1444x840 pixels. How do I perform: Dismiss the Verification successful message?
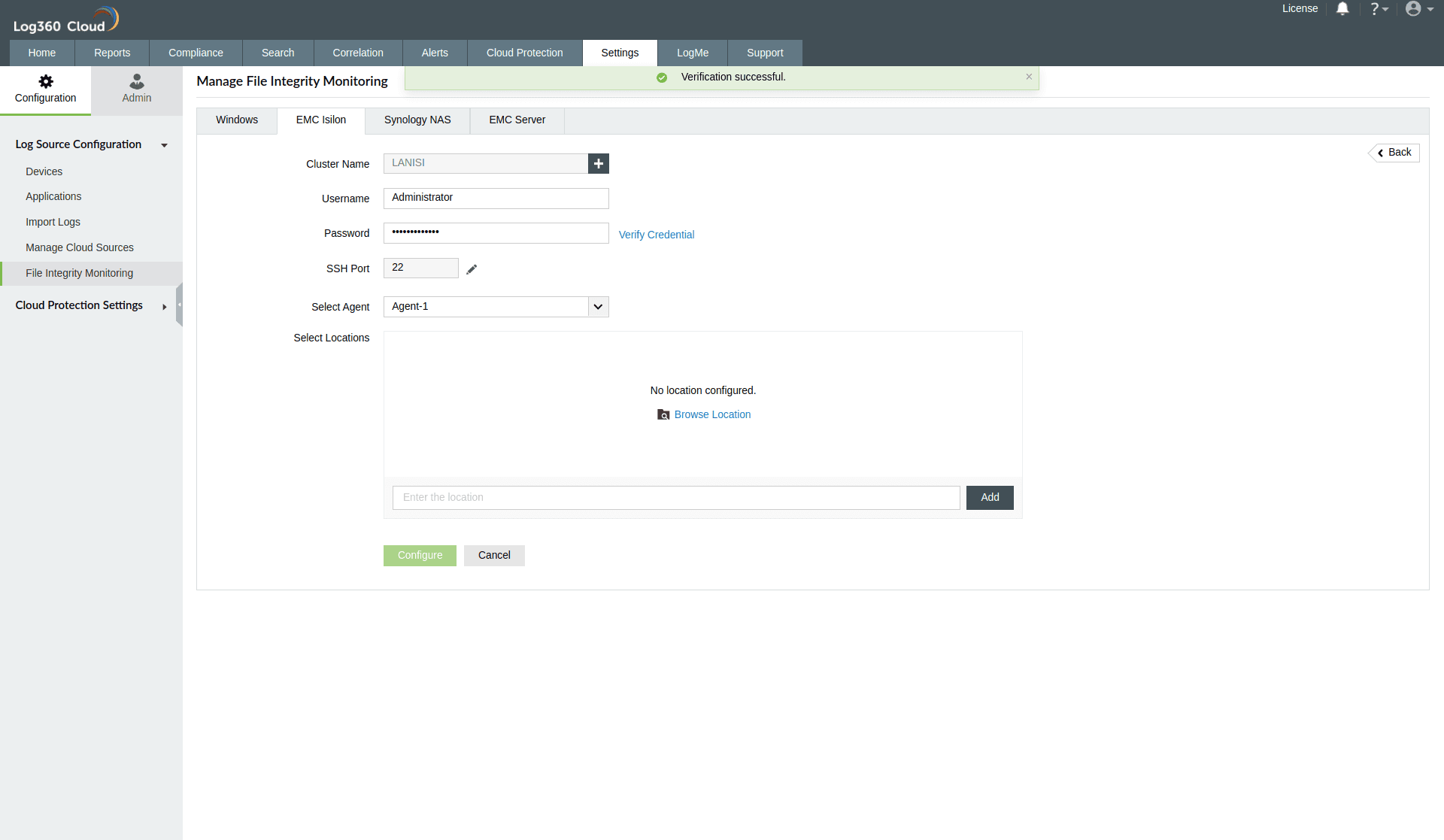click(1029, 77)
